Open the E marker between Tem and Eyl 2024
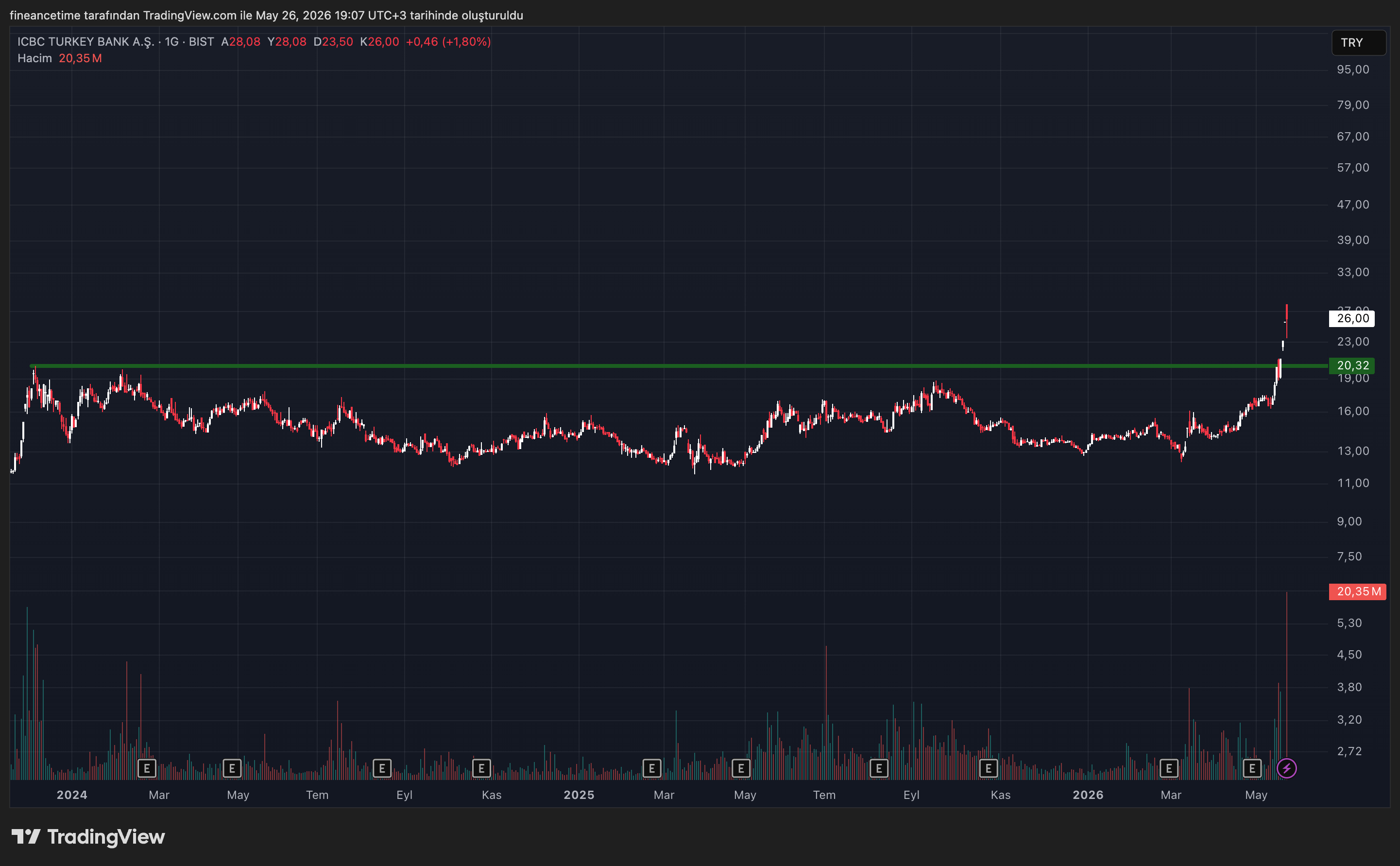This screenshot has height=866, width=1400. tap(382, 768)
